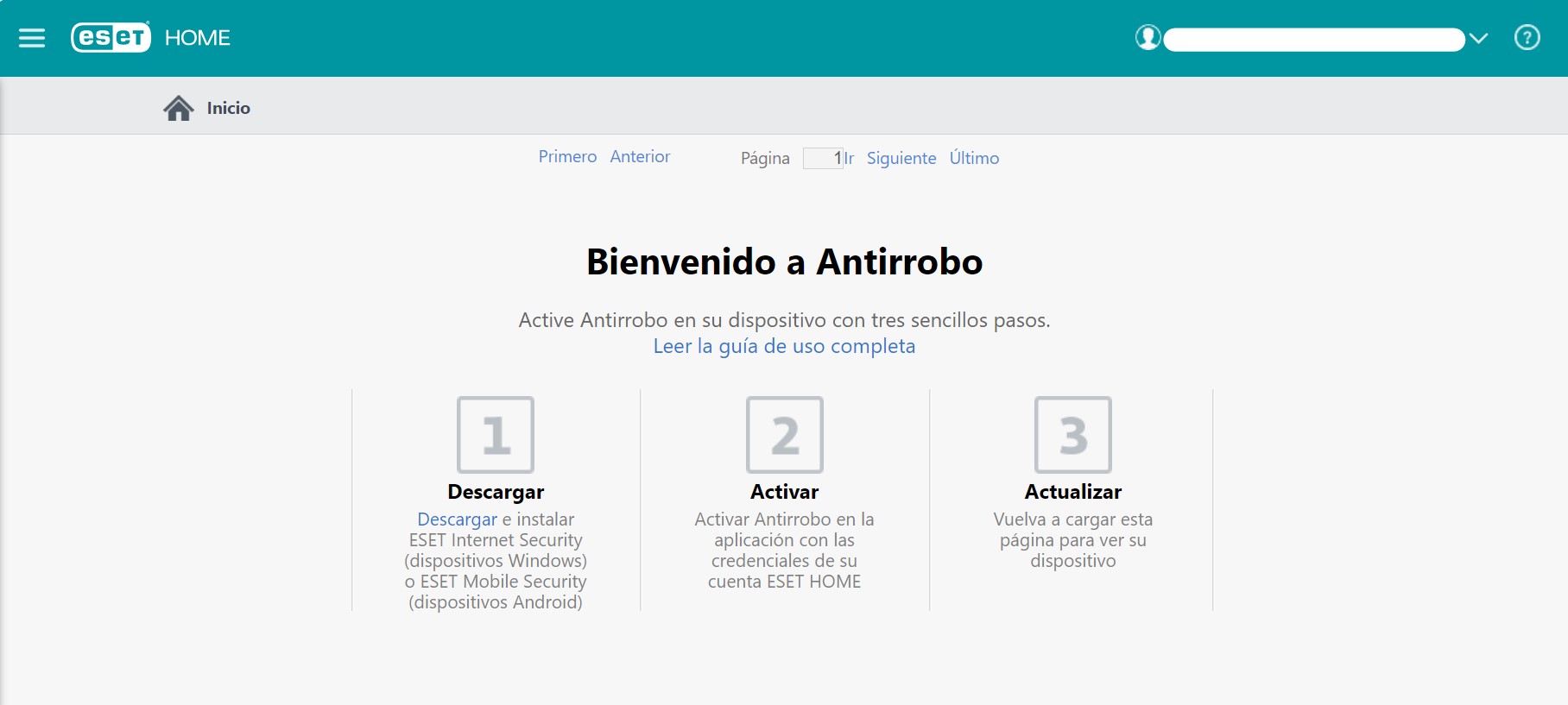The image size is (1568, 705).
Task: Click the Descargar download link
Action: pos(457,519)
